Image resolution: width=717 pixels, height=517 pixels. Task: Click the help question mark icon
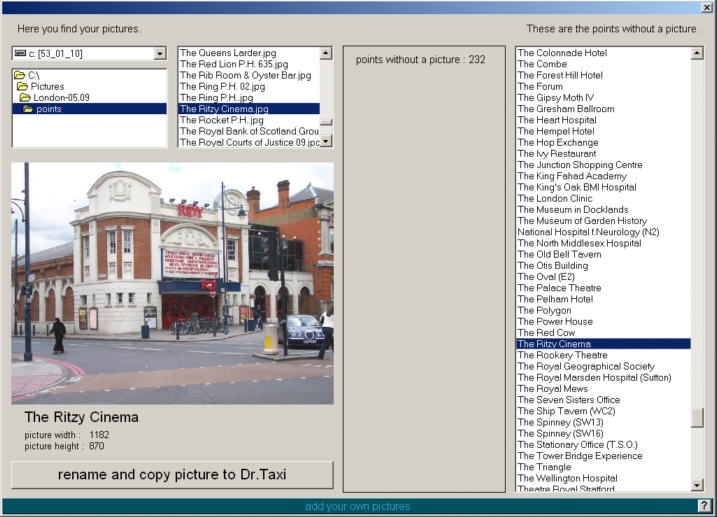[704, 506]
